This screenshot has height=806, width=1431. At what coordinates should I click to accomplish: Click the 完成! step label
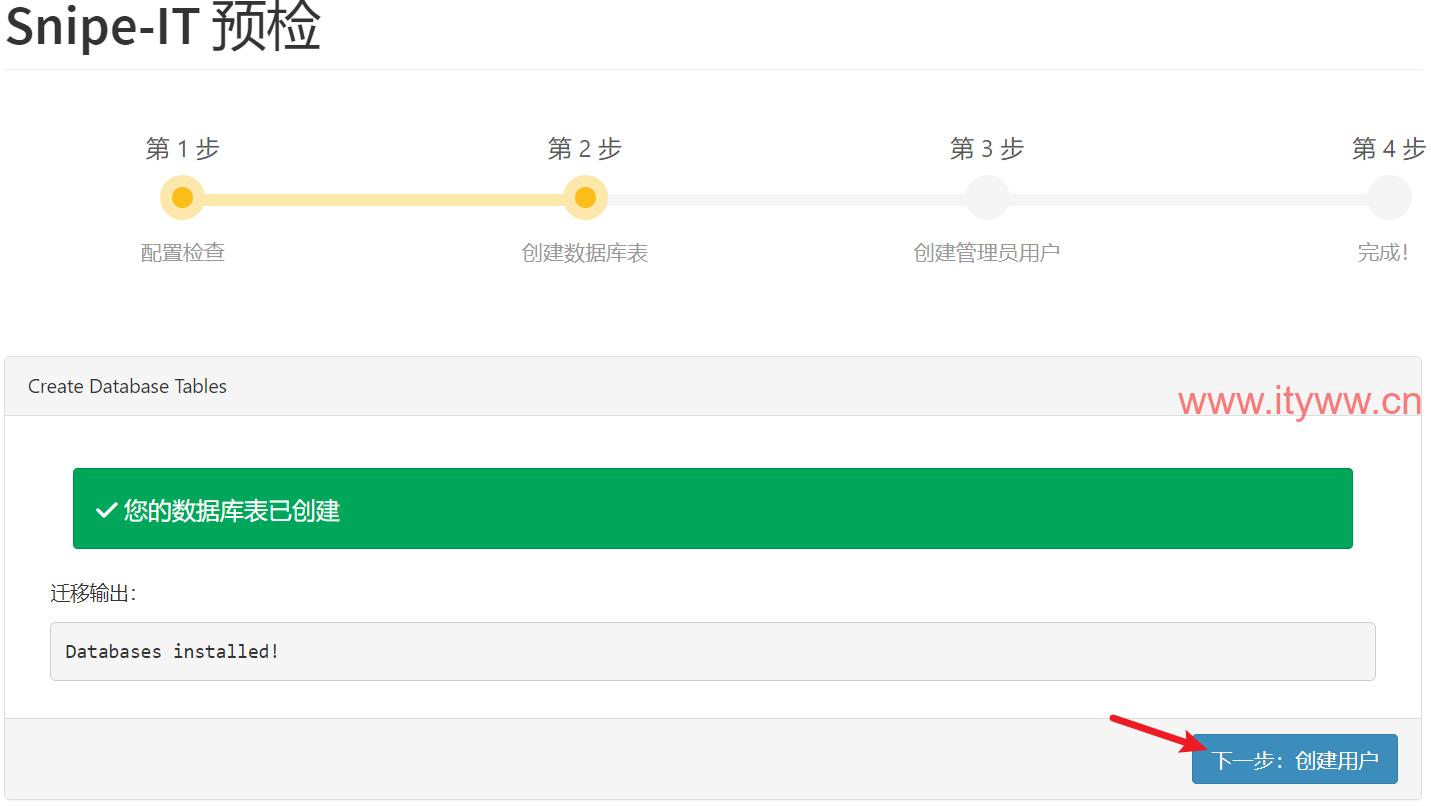1383,253
